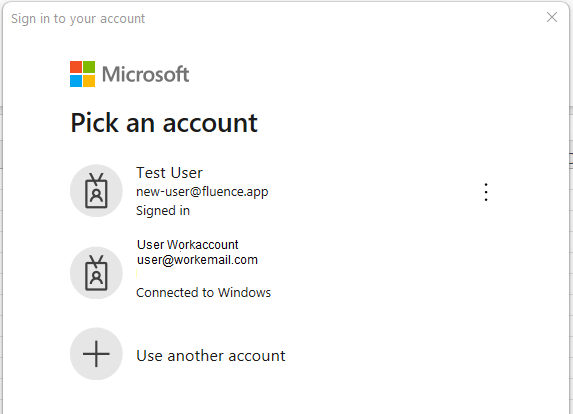Choose Use another account

[x=210, y=356]
